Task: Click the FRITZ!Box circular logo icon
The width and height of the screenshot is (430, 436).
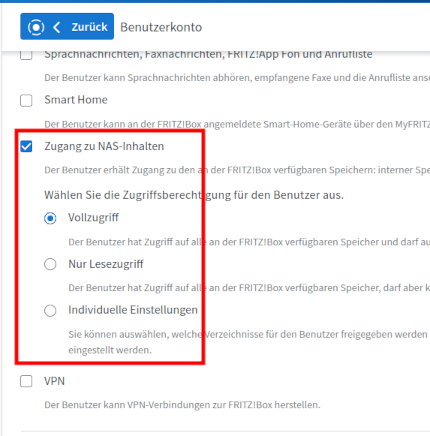Action: click(36, 27)
